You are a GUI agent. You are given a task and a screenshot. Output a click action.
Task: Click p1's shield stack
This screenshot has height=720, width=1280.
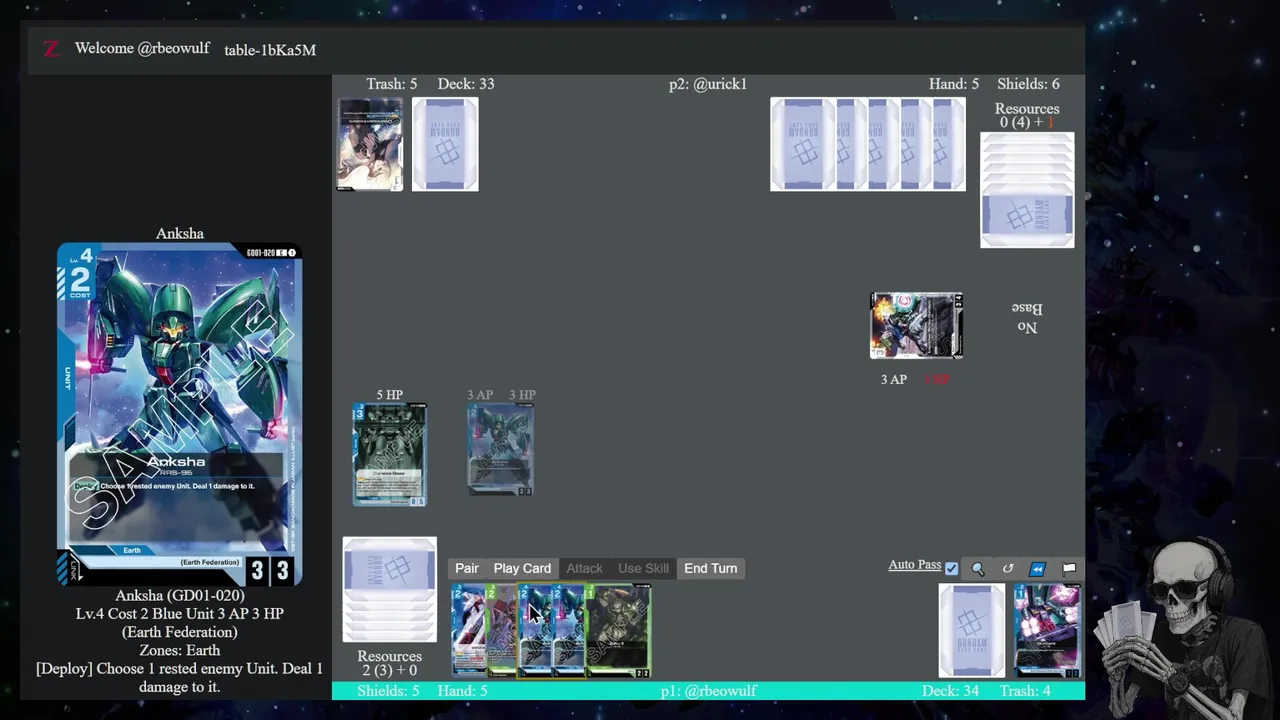(389, 590)
